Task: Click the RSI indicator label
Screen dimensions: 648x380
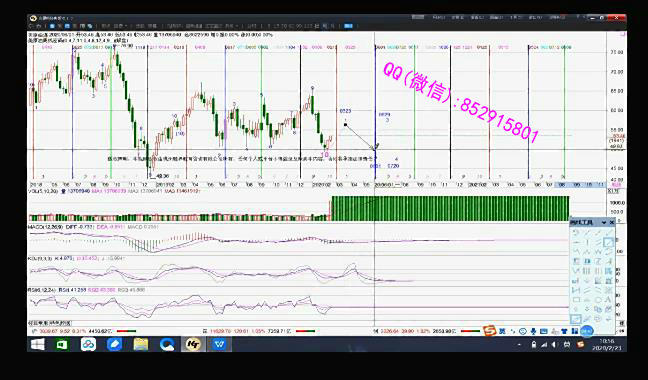Action: [x=40, y=290]
